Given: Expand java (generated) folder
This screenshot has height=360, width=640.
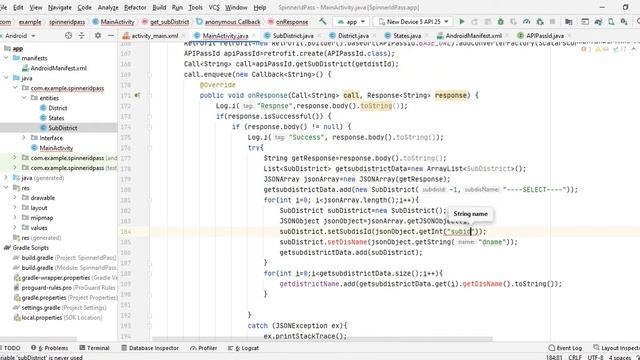Looking at the screenshot, I should point(6,178).
